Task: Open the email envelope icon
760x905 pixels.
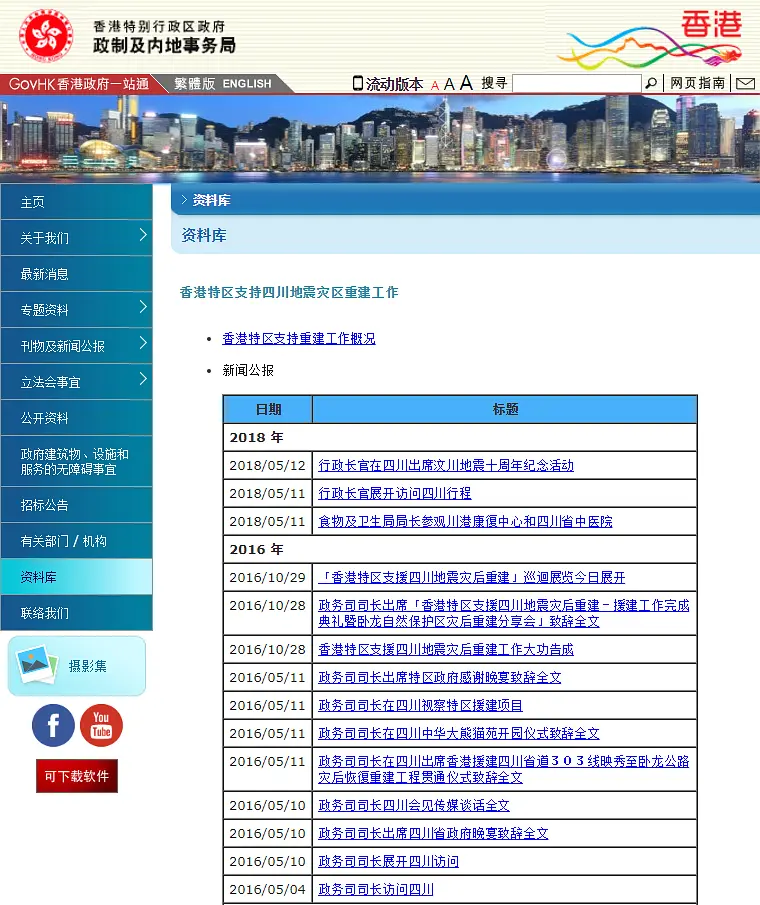Action: (745, 84)
